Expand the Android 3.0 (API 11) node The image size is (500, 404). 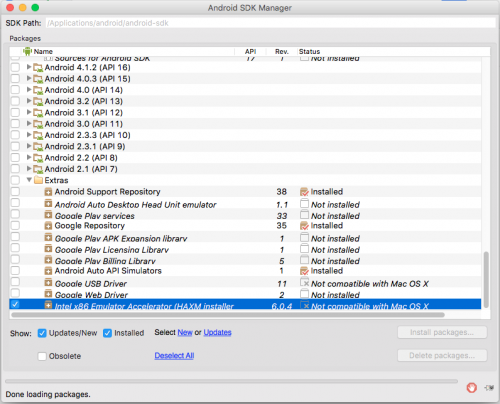click(x=29, y=123)
